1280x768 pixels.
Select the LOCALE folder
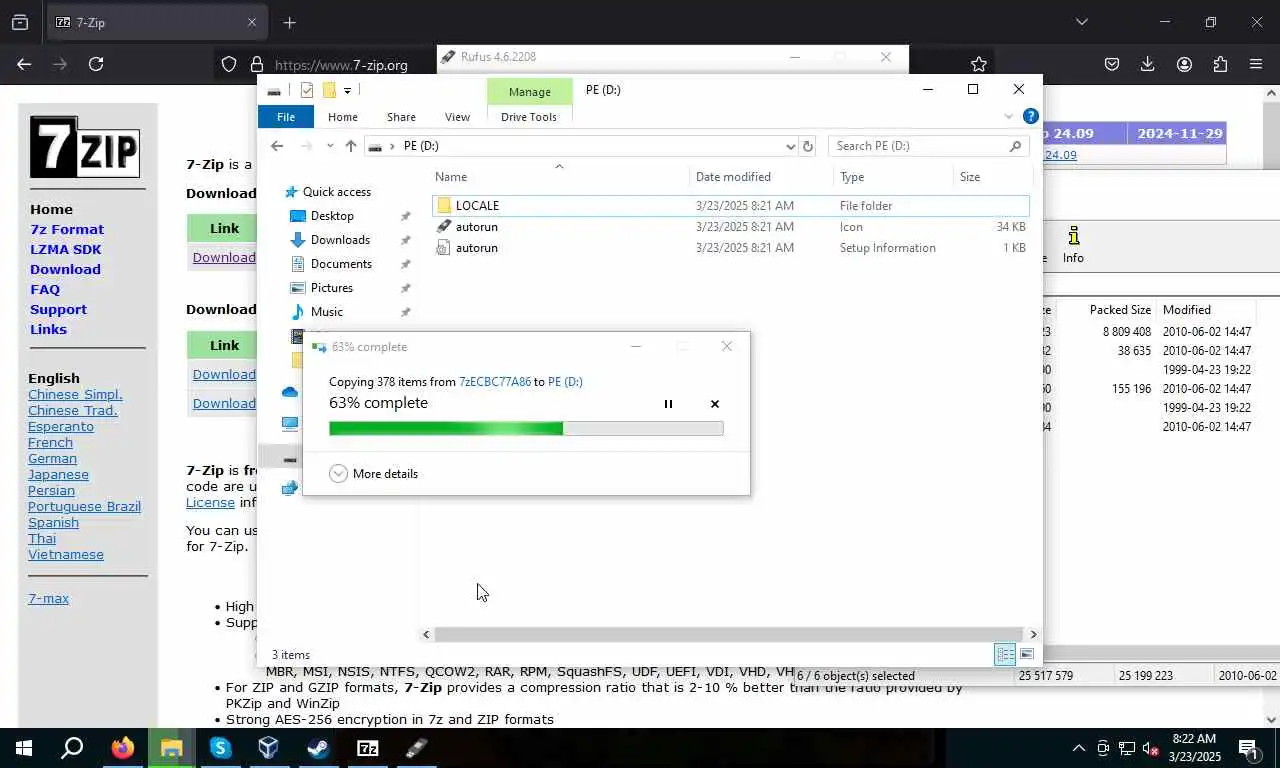731,206
